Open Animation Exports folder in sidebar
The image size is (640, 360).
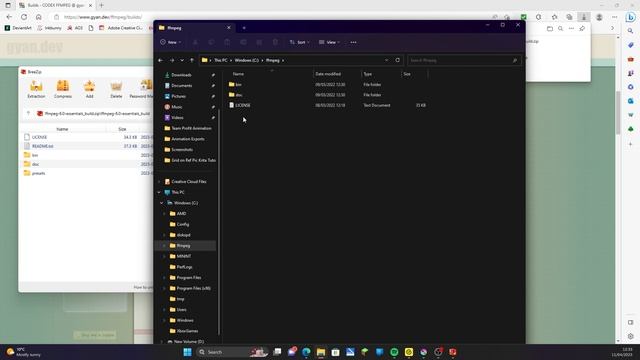(x=188, y=139)
